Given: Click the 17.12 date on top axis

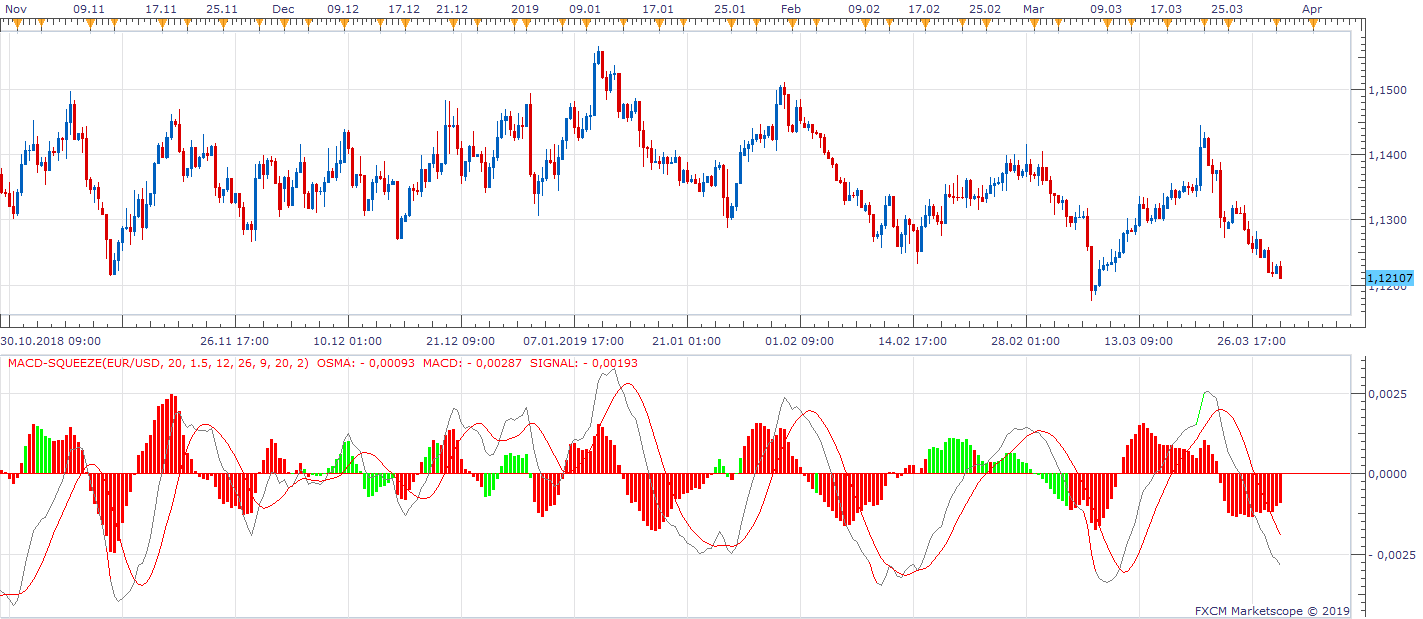Looking at the screenshot, I should tap(404, 8).
